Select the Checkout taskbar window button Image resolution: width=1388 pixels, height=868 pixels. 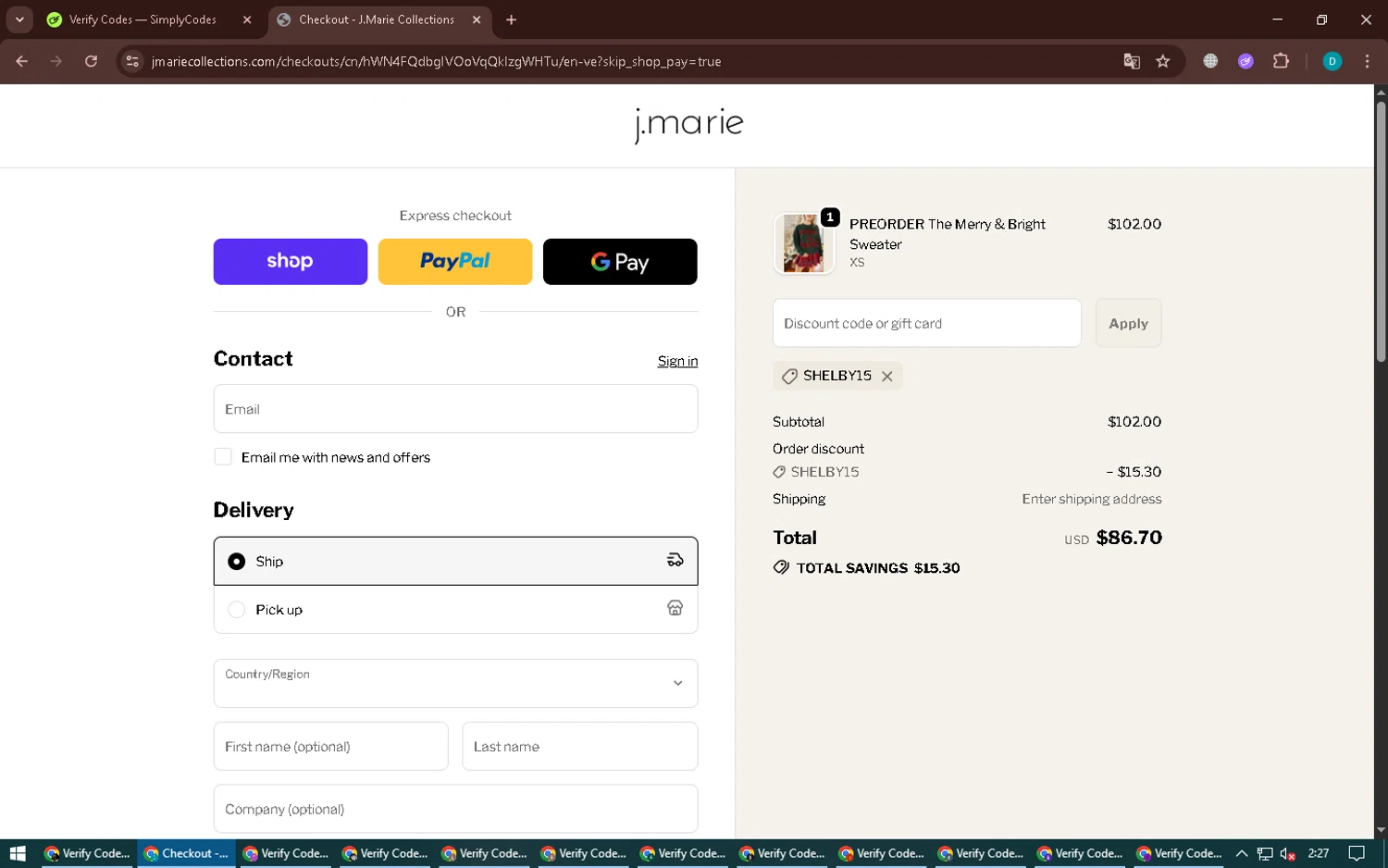187,853
